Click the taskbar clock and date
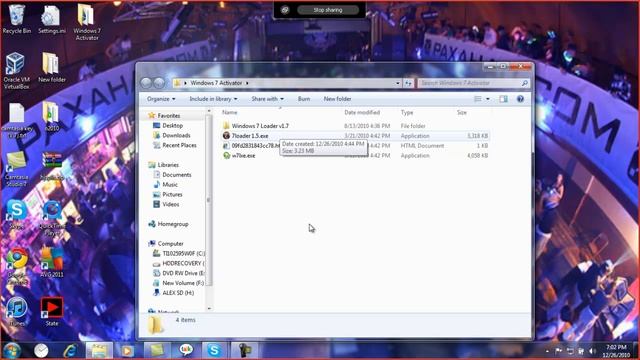This screenshot has height=360, width=640. coord(616,351)
